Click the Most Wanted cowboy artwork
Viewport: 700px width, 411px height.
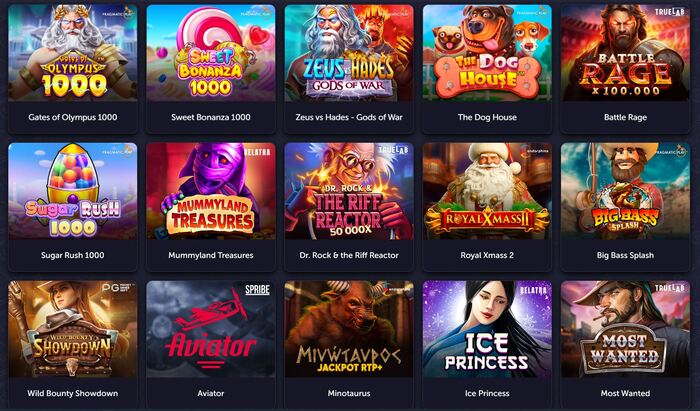pyautogui.click(x=625, y=329)
